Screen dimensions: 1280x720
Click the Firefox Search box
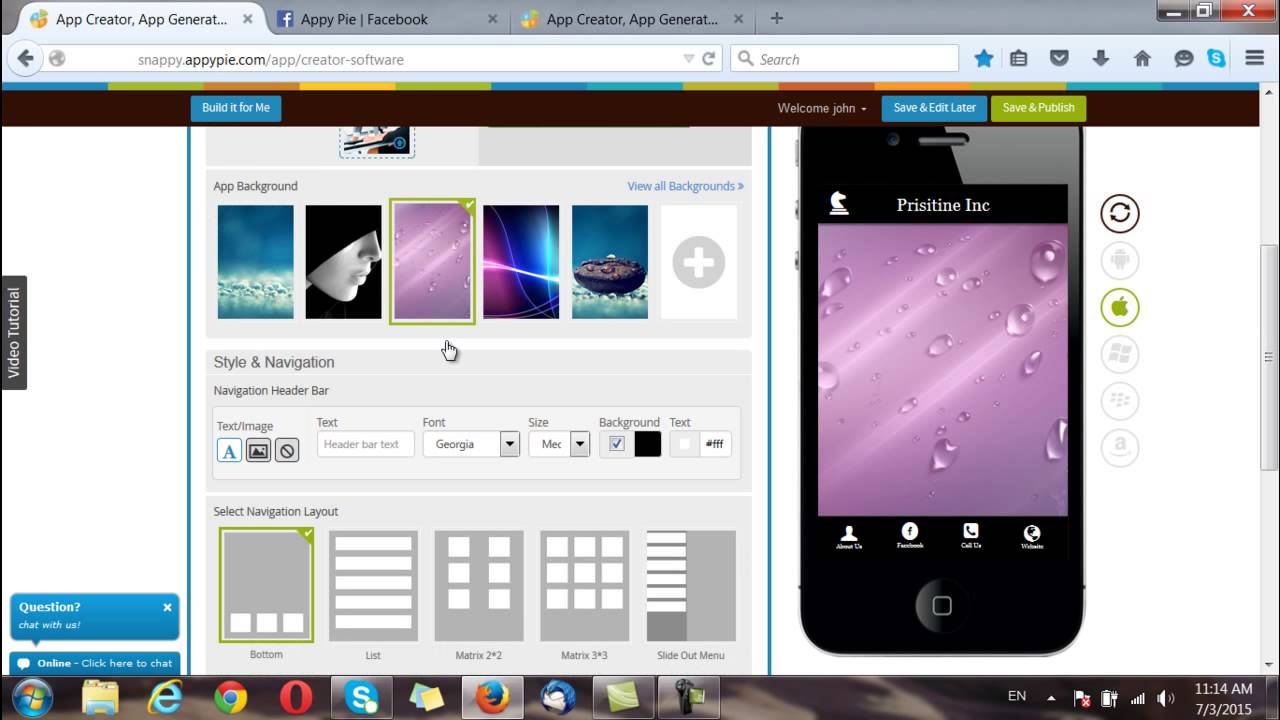coord(844,59)
